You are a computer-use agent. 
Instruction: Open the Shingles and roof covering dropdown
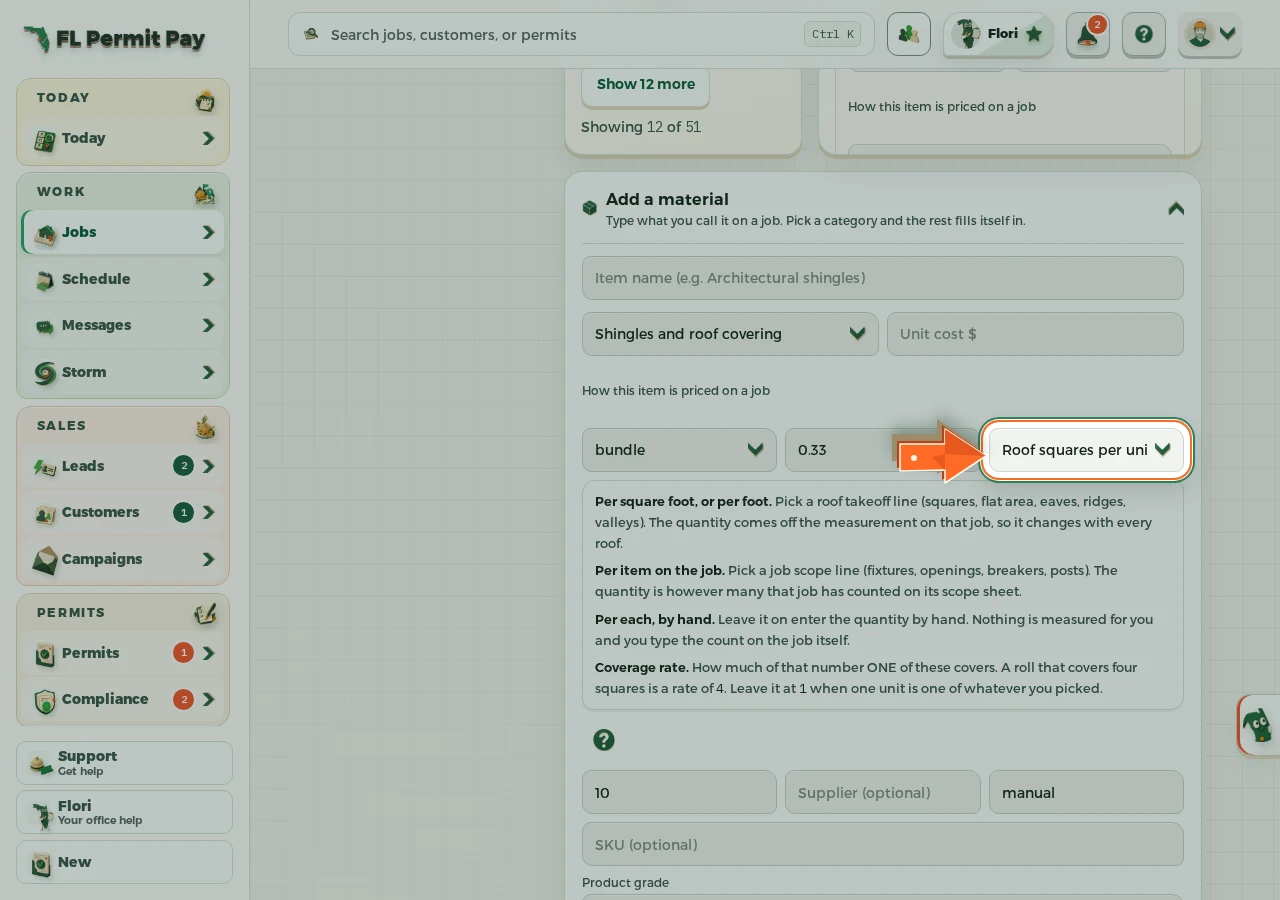pyautogui.click(x=730, y=334)
